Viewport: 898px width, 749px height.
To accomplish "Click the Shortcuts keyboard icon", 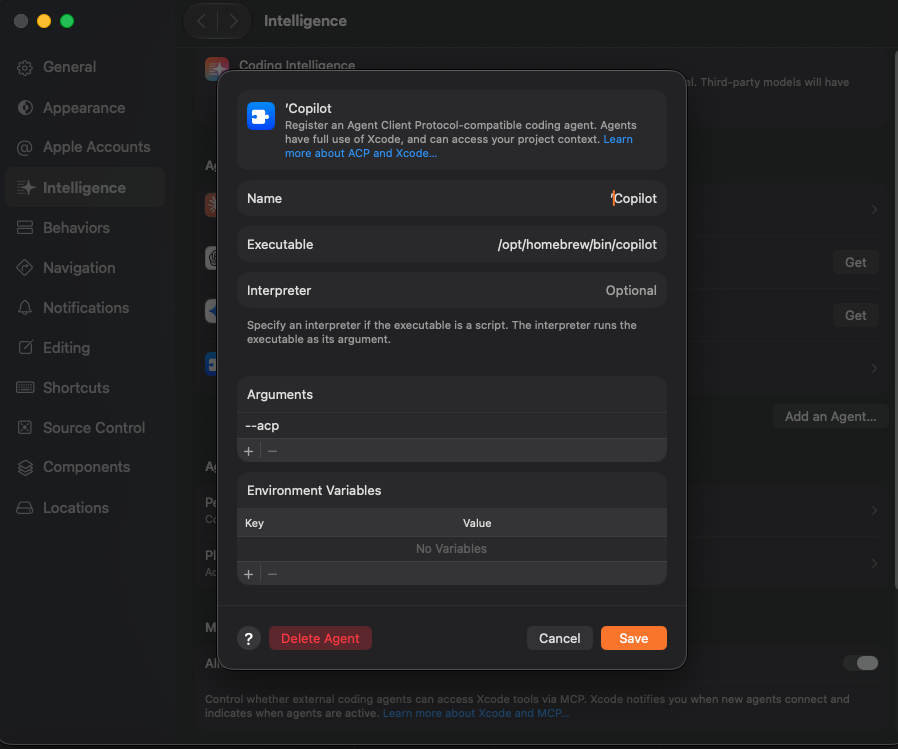I will tap(25, 388).
